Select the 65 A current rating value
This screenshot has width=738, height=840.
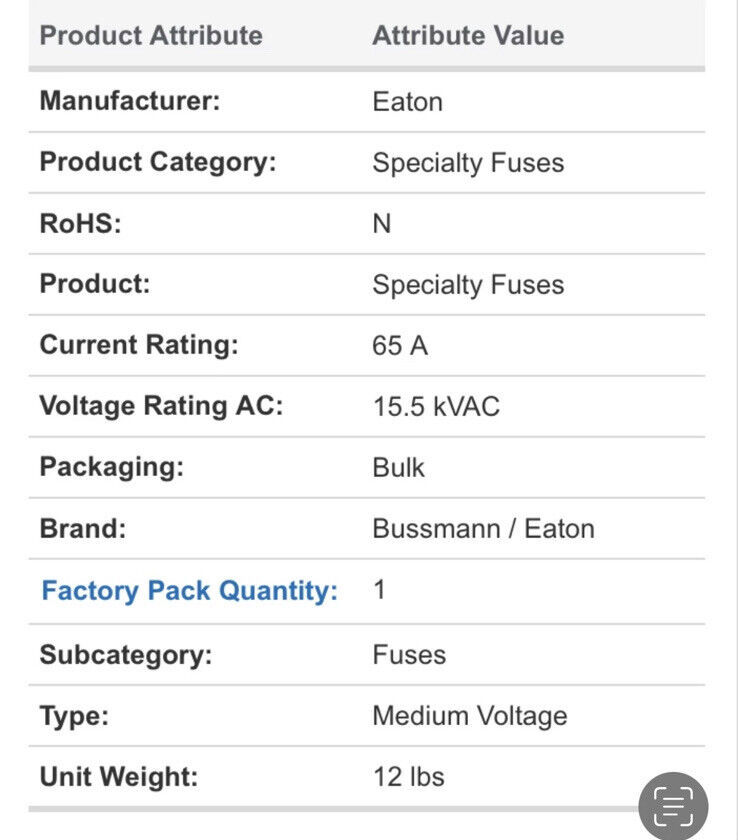(x=400, y=346)
